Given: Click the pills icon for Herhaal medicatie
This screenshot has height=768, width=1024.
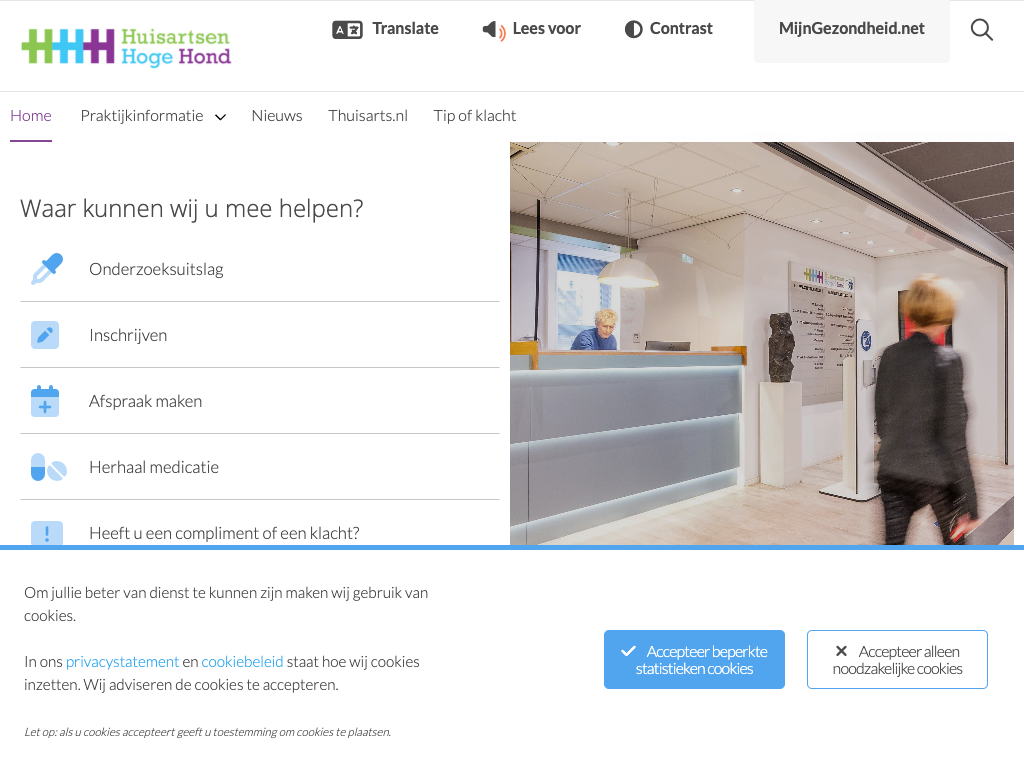Looking at the screenshot, I should [x=46, y=467].
